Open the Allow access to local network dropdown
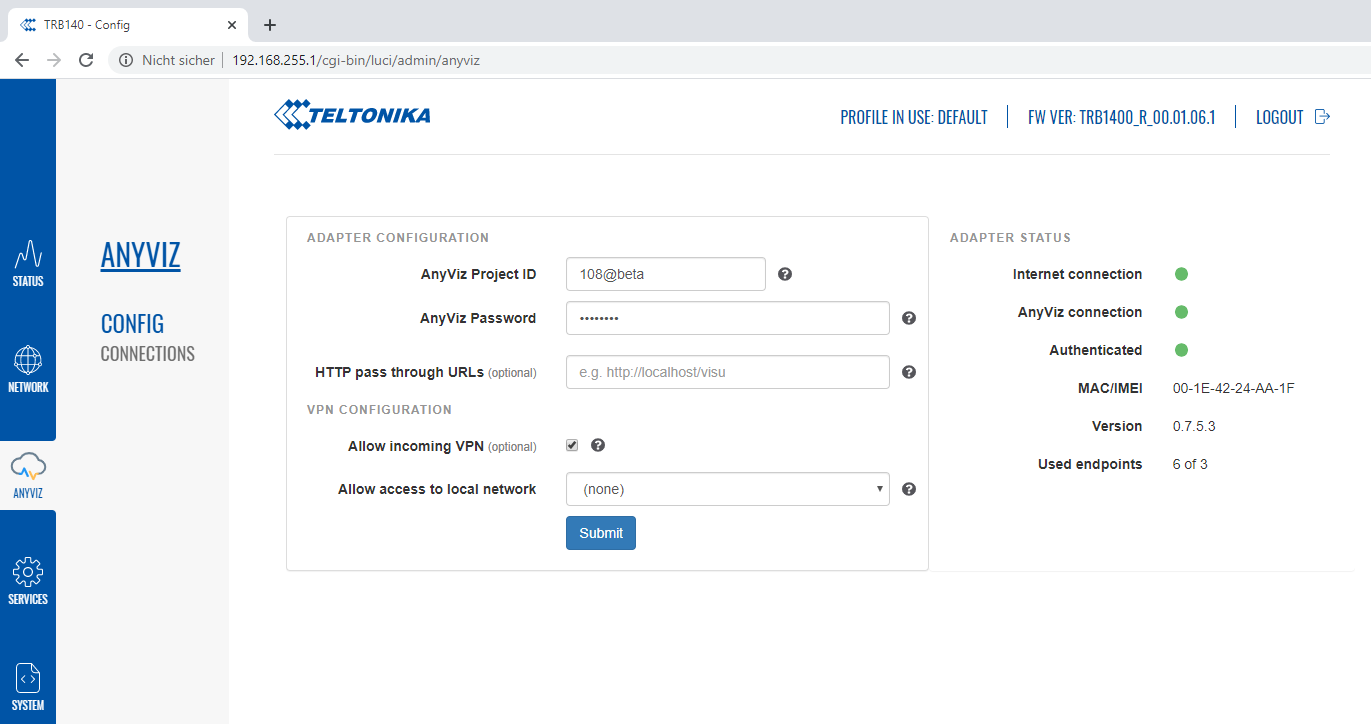 (728, 489)
